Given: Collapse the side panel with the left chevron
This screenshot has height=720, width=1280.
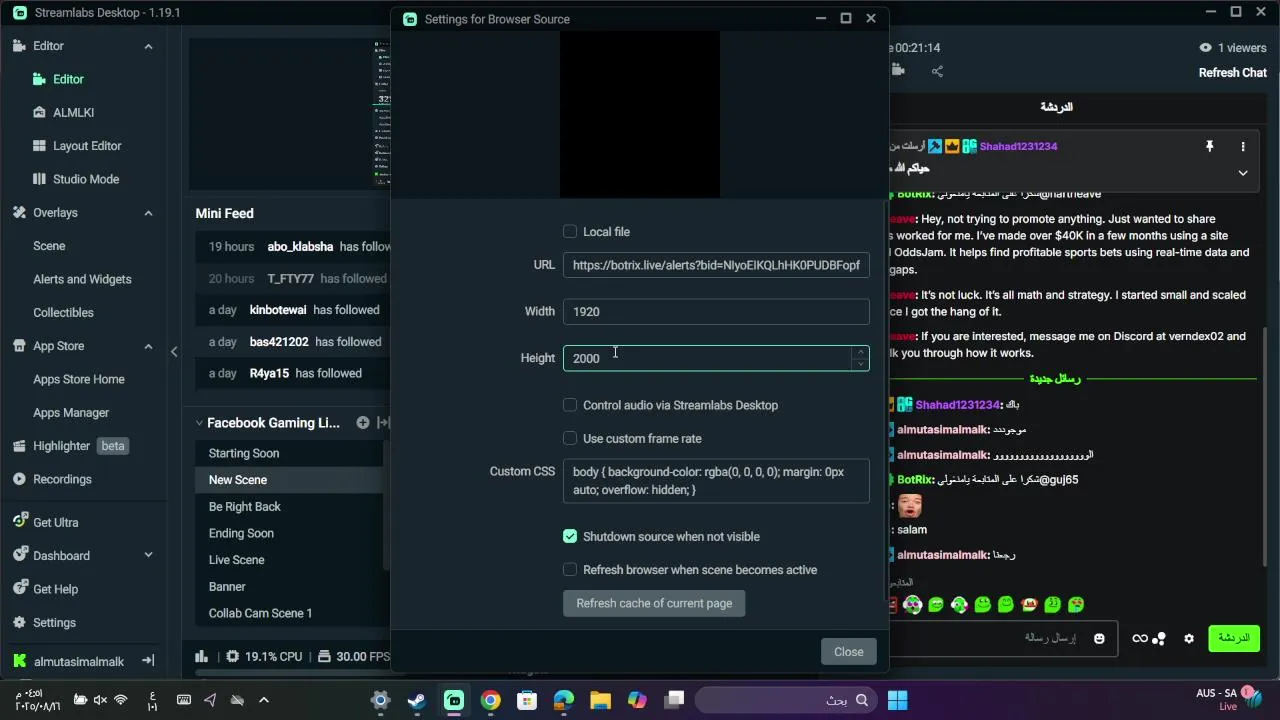Looking at the screenshot, I should click(174, 351).
